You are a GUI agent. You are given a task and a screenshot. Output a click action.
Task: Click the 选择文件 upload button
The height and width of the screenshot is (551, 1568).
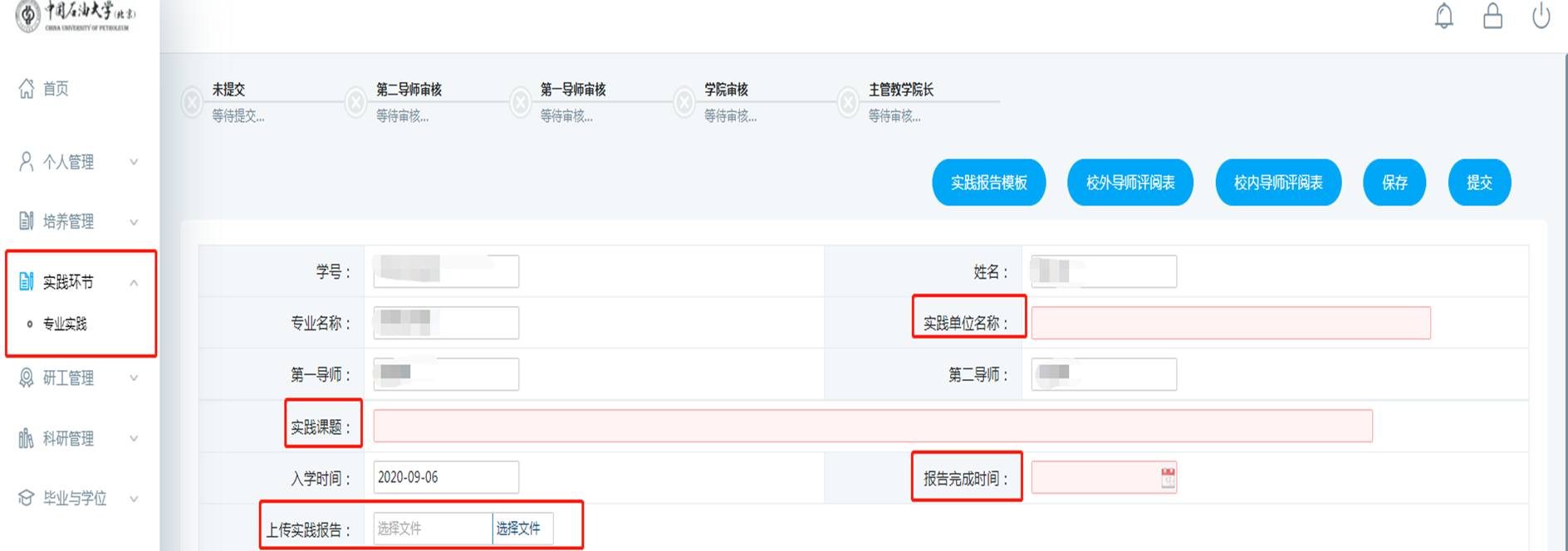click(519, 529)
